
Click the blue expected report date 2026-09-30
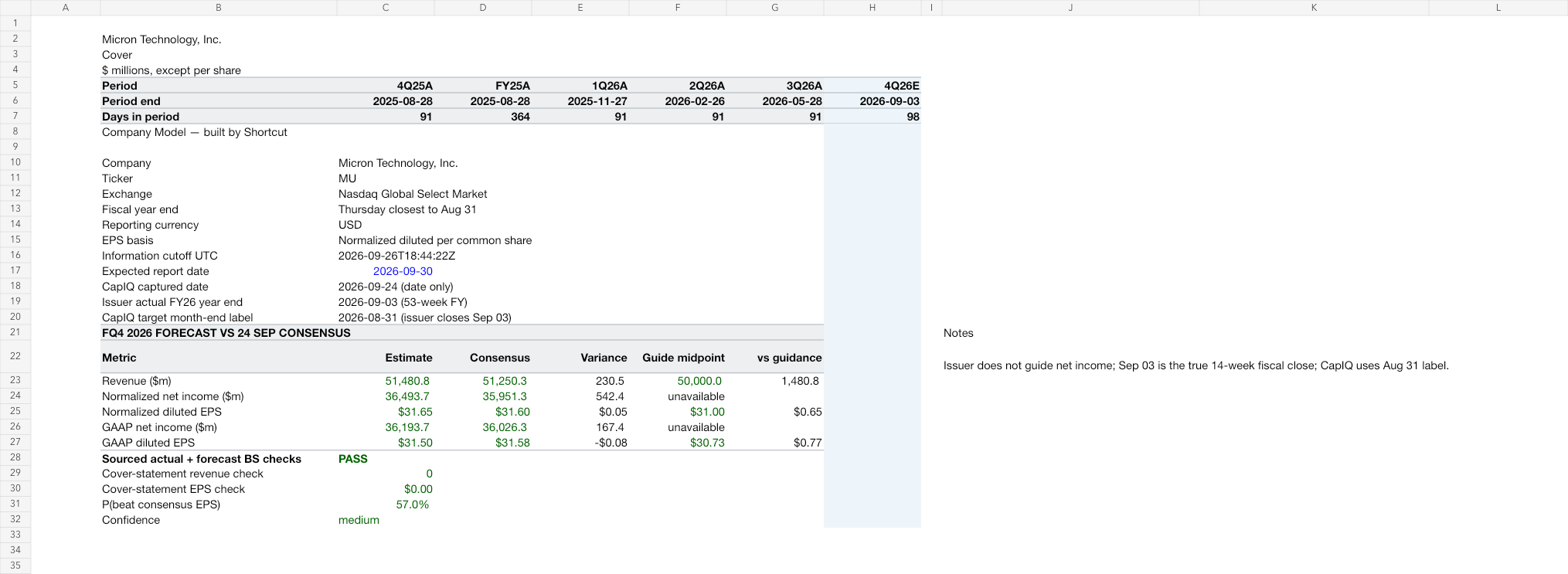[x=403, y=271]
